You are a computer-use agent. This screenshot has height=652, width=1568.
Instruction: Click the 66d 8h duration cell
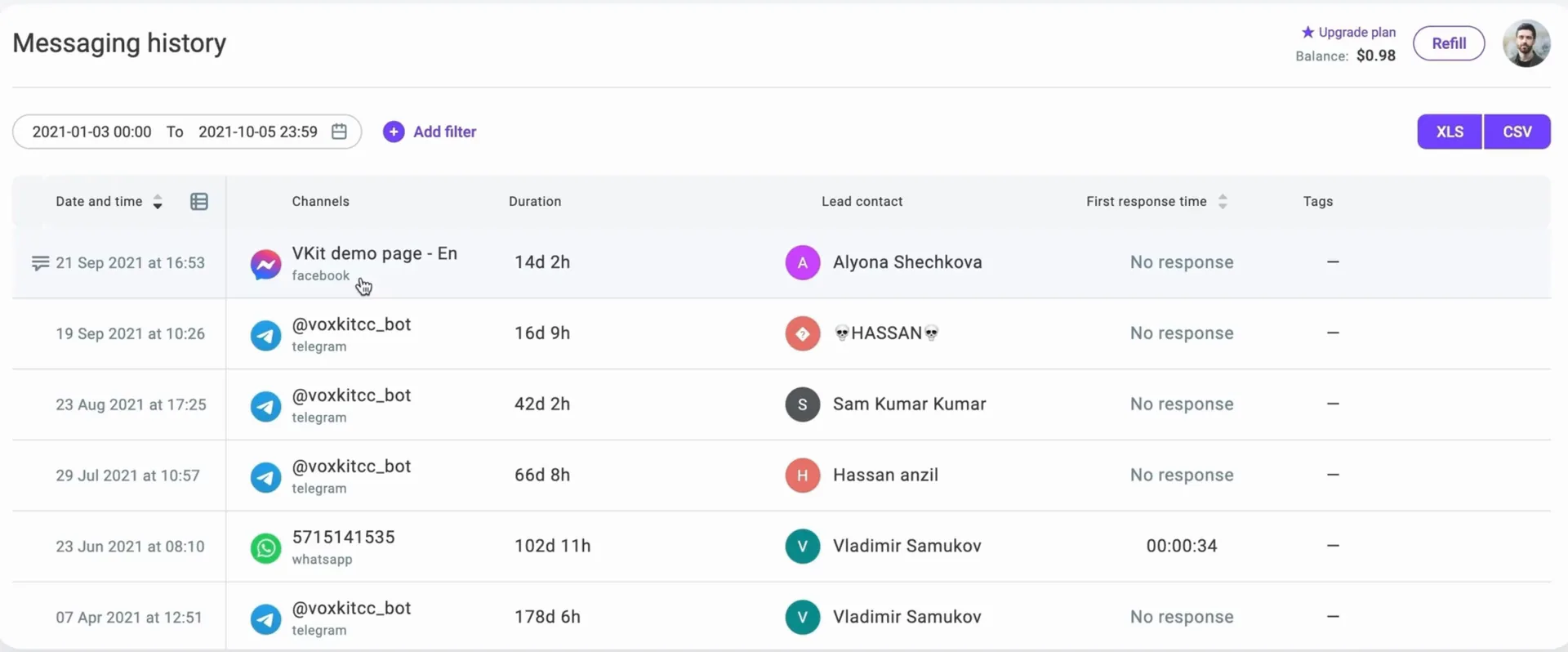click(x=542, y=476)
